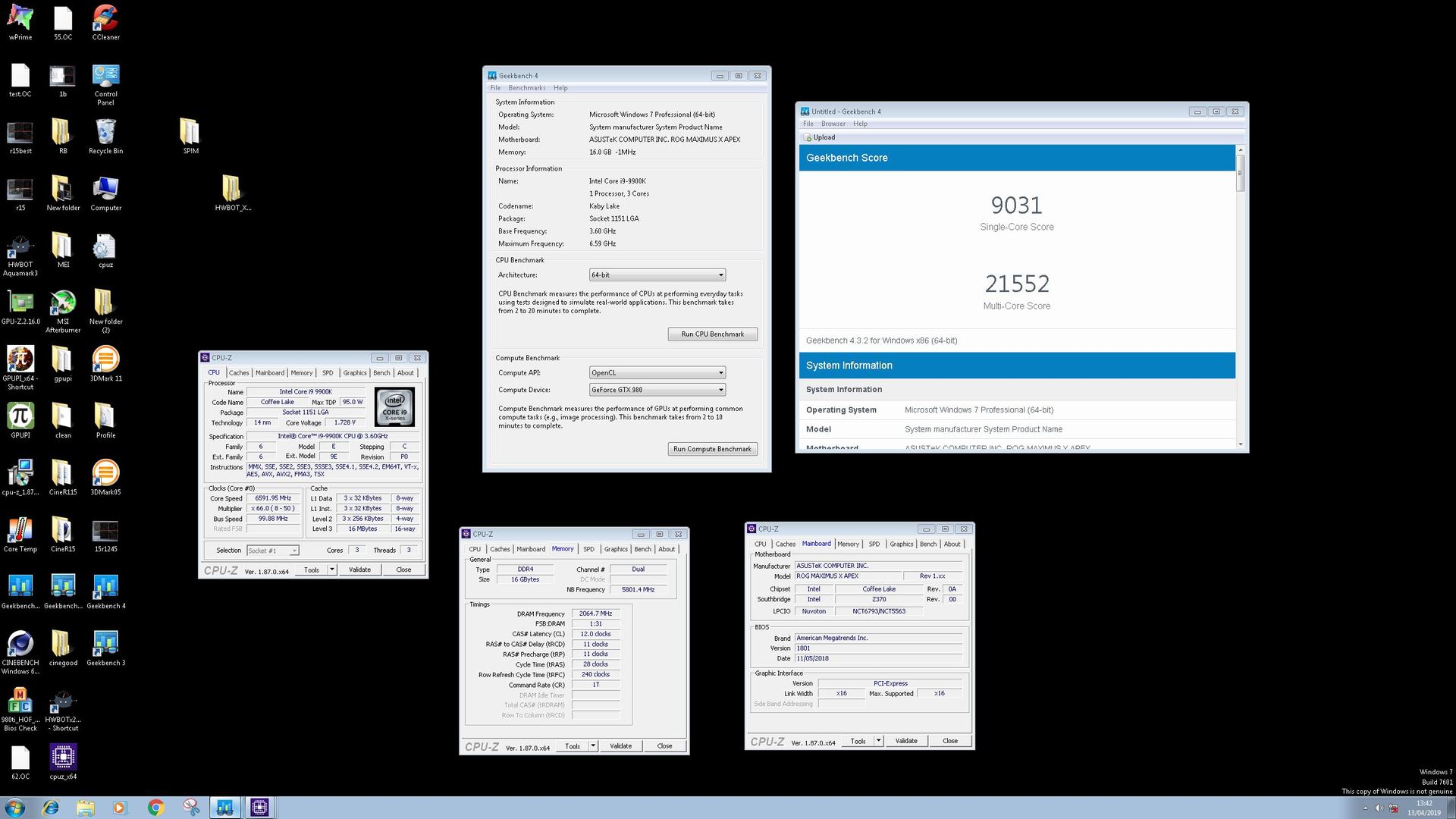Open the GPUPI desktop icon

coord(20,421)
